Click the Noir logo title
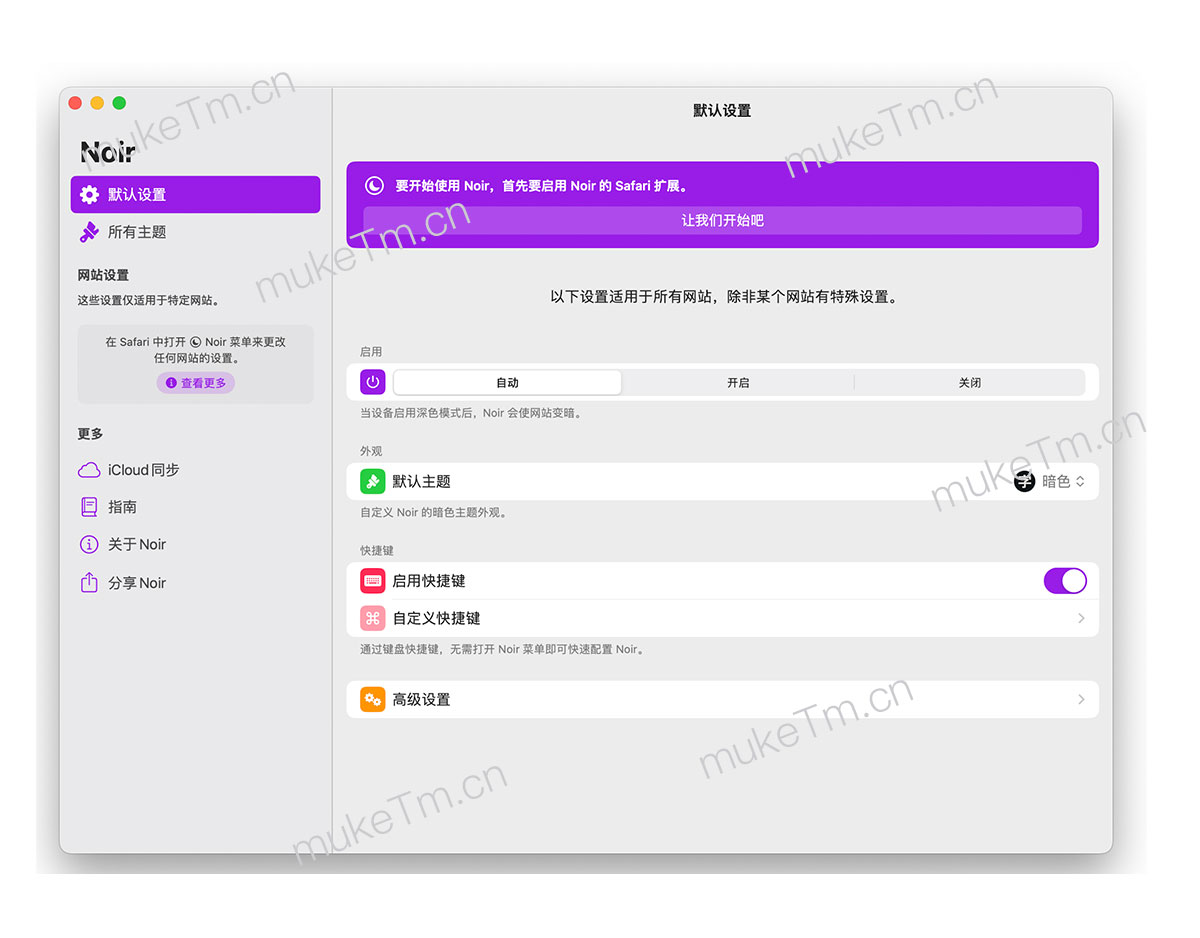The height and width of the screenshot is (938, 1200). tap(107, 152)
